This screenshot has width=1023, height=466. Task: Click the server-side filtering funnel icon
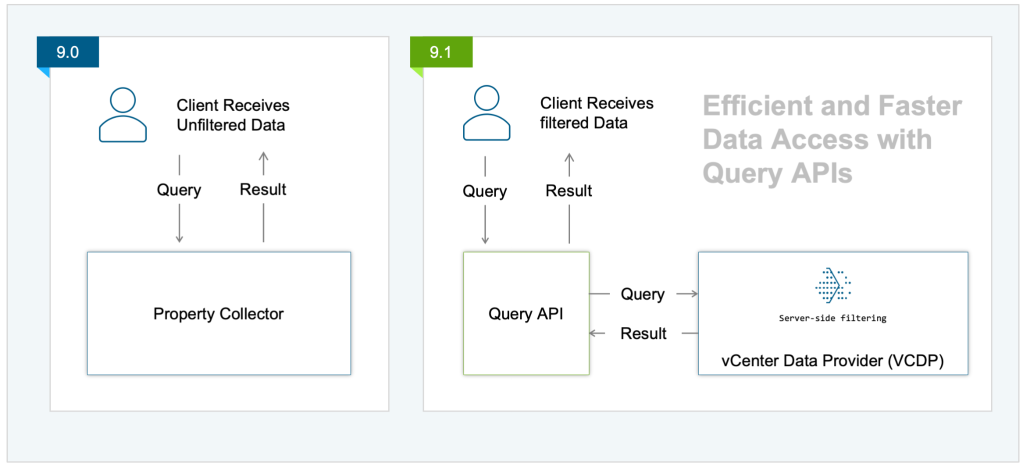tap(833, 286)
